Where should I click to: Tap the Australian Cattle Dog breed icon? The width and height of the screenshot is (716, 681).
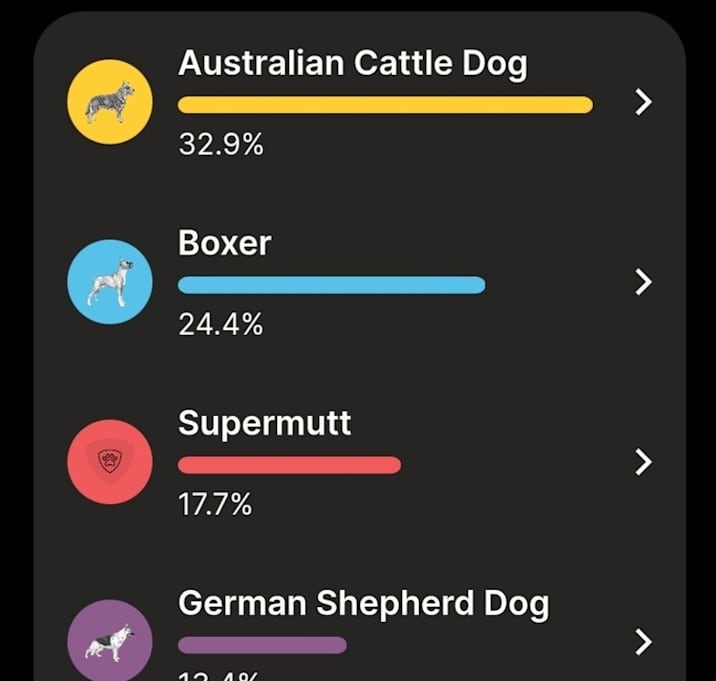110,102
